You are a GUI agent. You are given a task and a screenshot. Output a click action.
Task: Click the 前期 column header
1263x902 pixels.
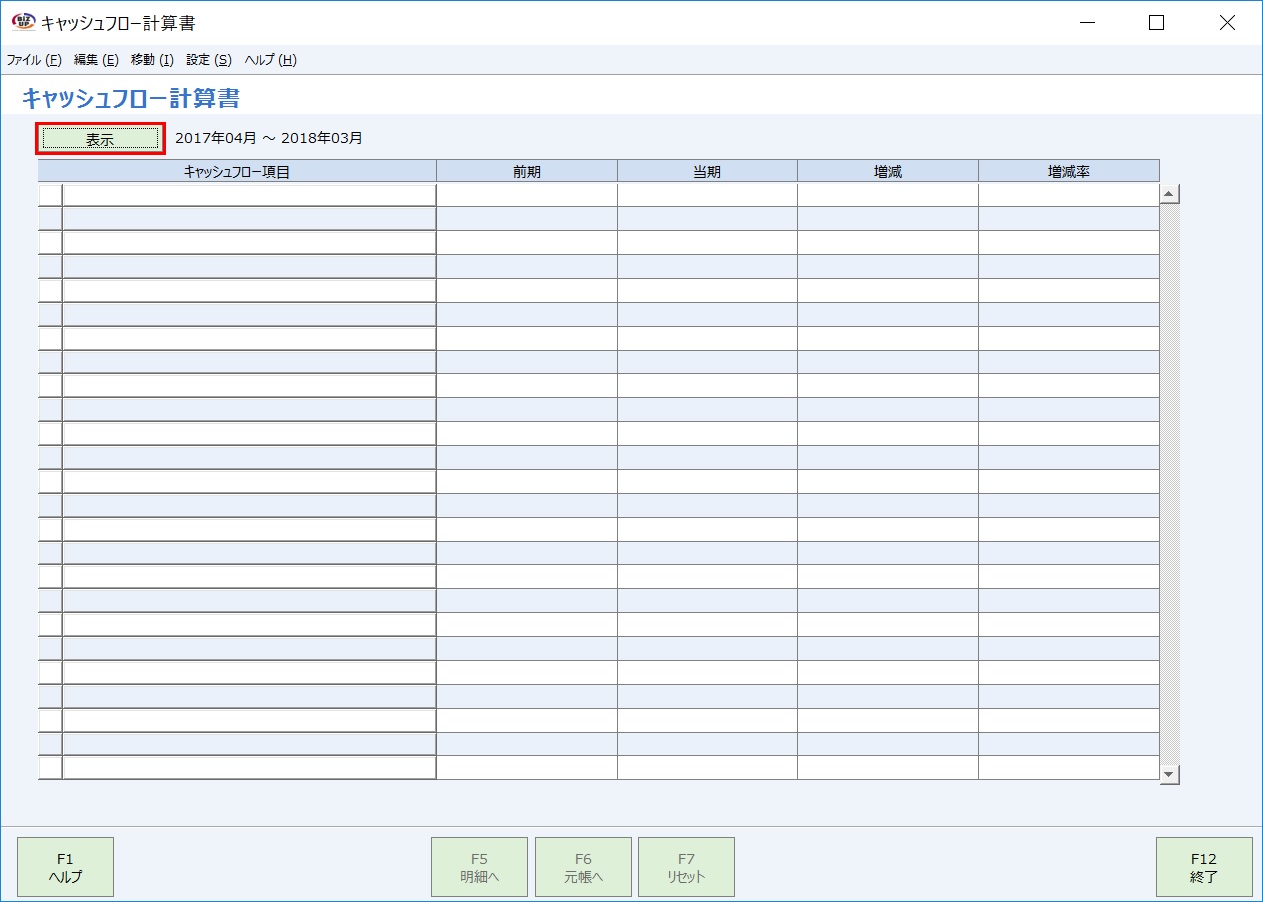pos(527,172)
